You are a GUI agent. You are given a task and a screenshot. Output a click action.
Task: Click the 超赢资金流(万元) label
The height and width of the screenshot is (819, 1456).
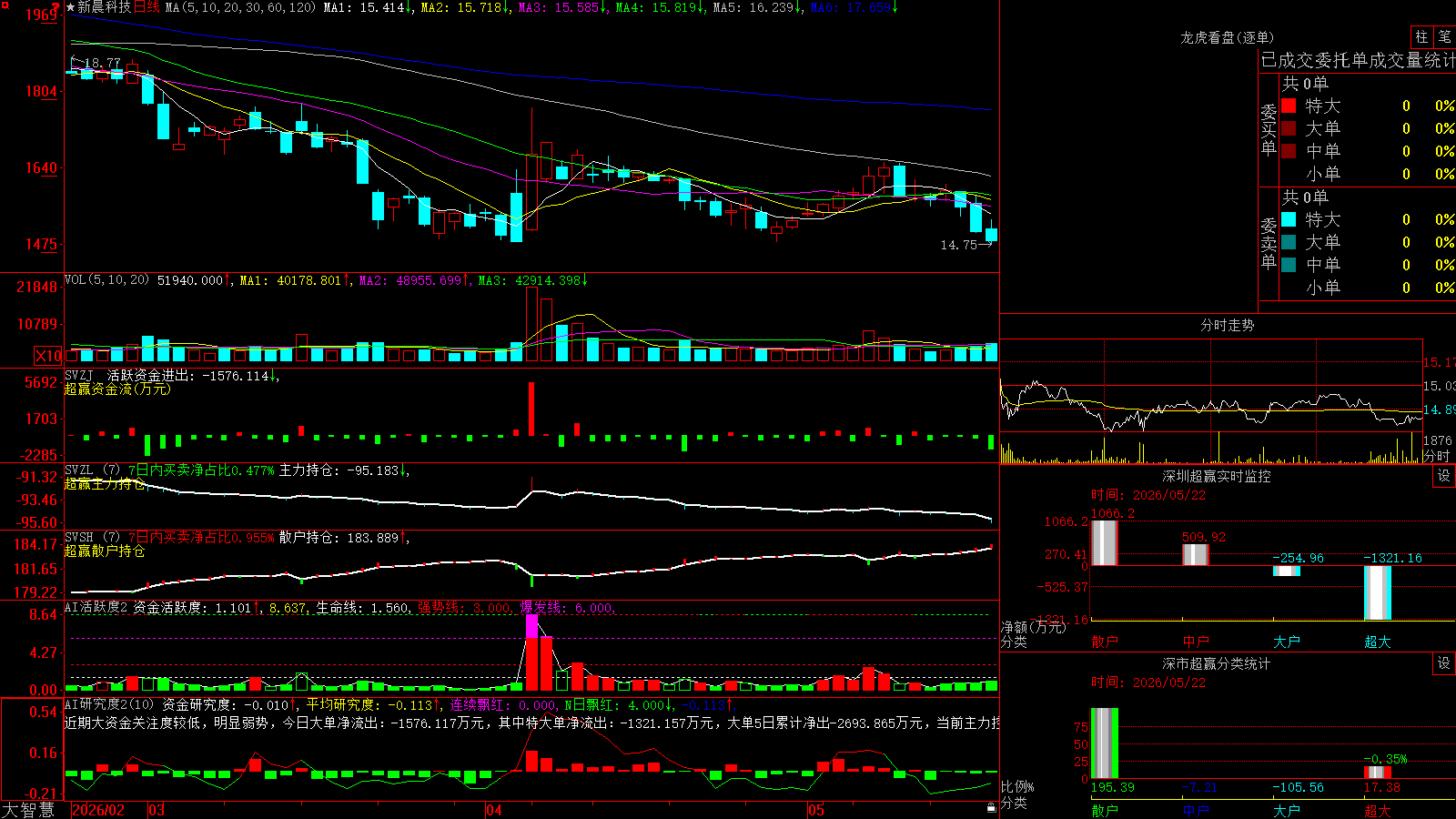pos(117,389)
